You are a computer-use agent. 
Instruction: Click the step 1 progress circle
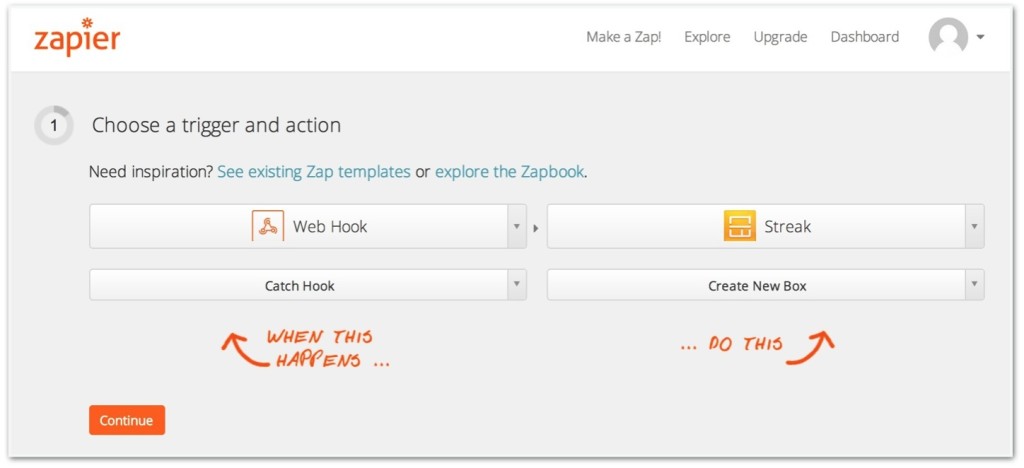coord(54,125)
